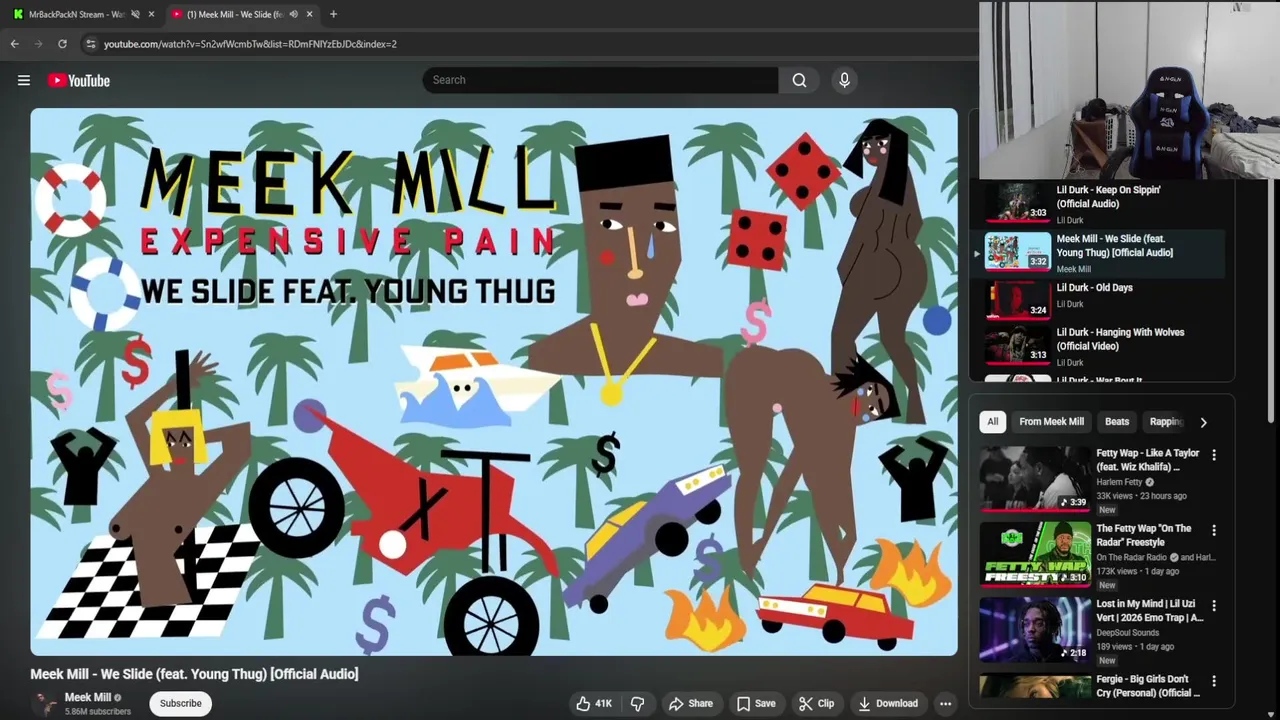Open the Meek Mill channel name link
The image size is (1280, 720).
click(x=88, y=697)
